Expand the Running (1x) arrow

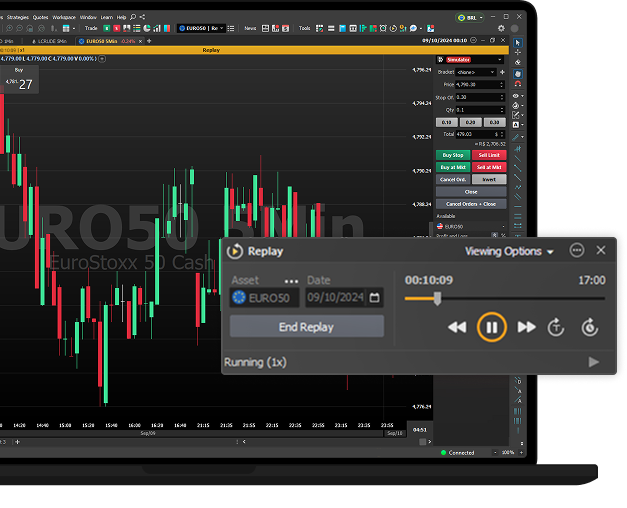coord(594,362)
